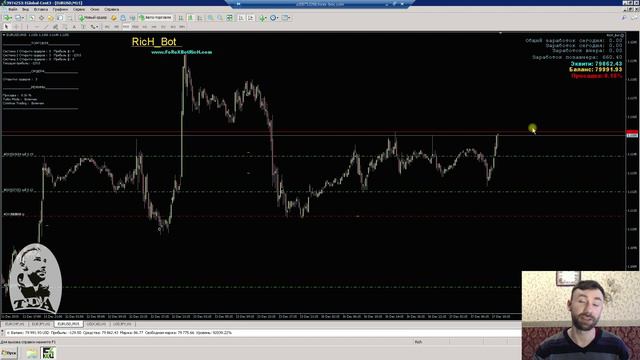Select the trendline drawing tool
This screenshot has height=360, width=640.
(x=46, y=27)
